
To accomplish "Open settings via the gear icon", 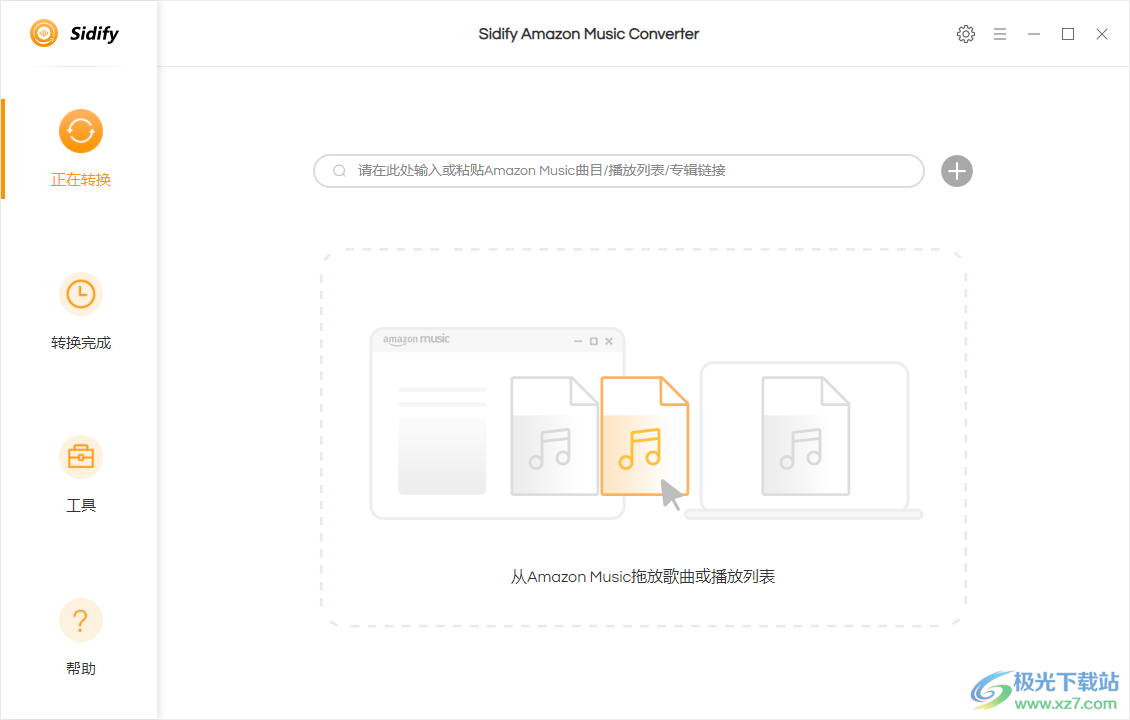I will [966, 34].
